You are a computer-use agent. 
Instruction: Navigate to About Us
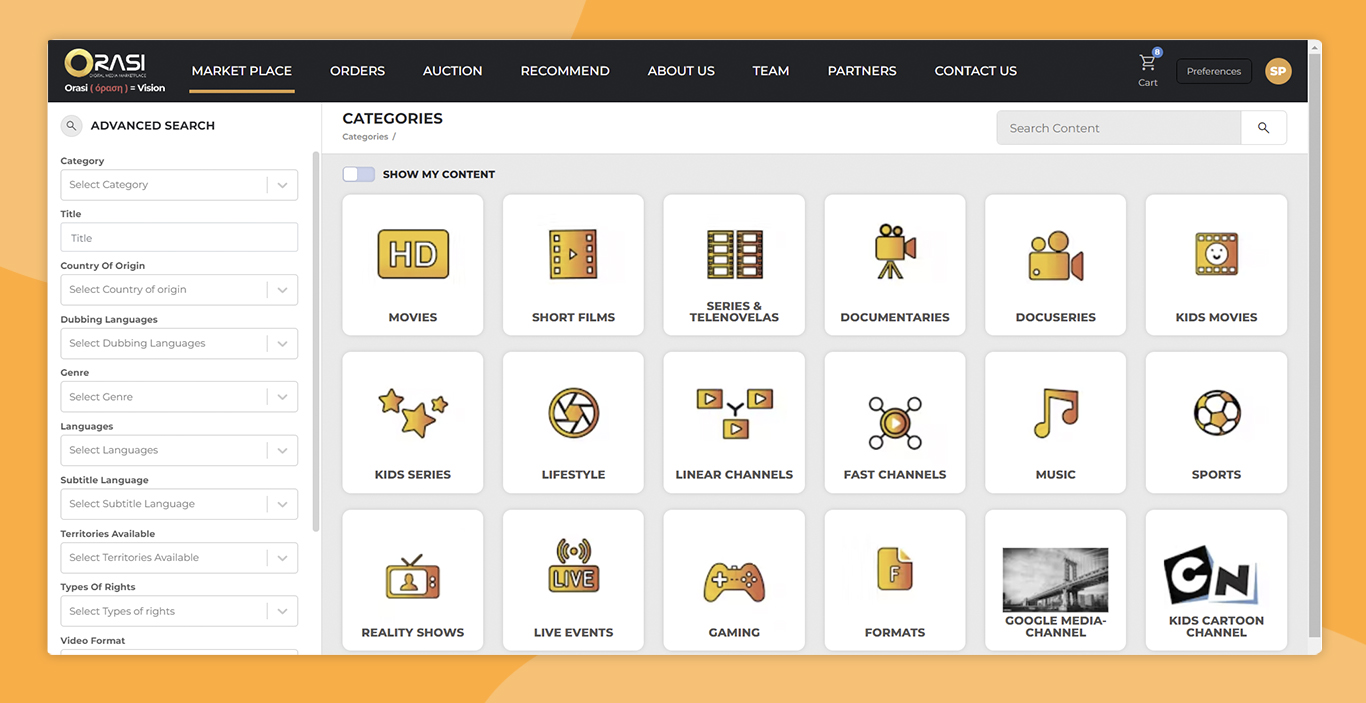[681, 71]
